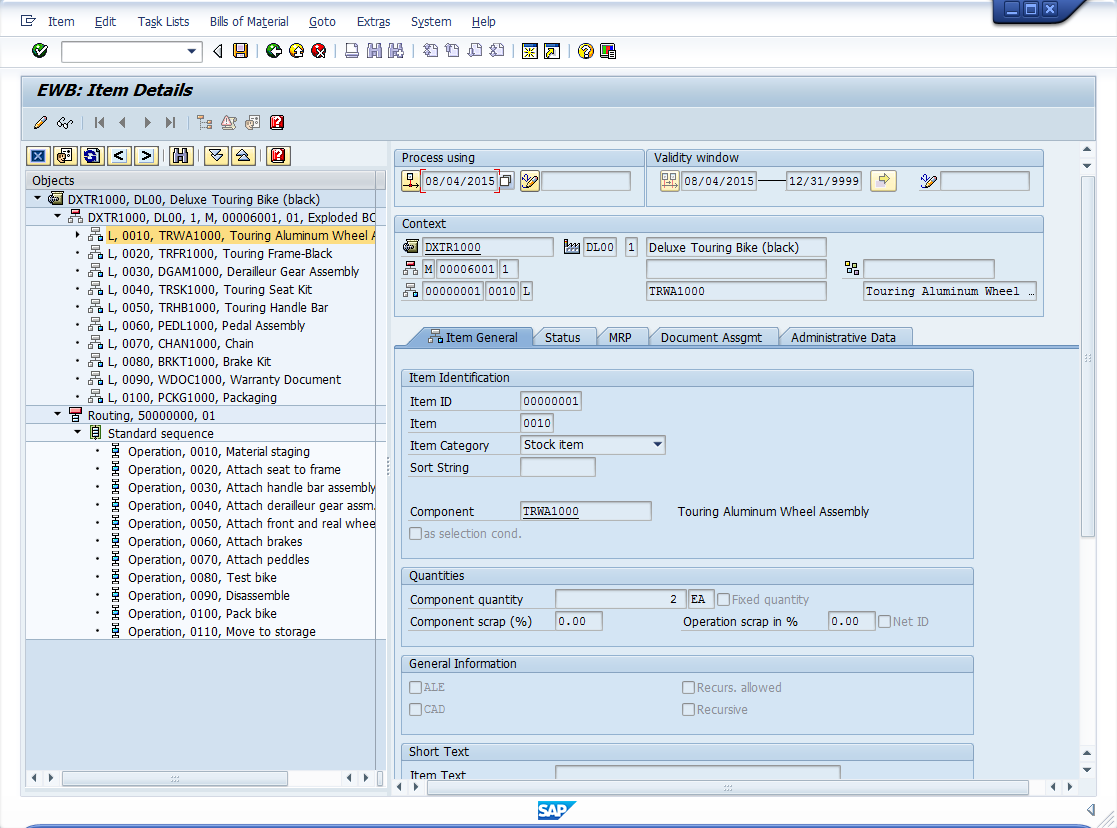Open the command field dropdown arrow
This screenshot has width=1117, height=828.
click(191, 51)
